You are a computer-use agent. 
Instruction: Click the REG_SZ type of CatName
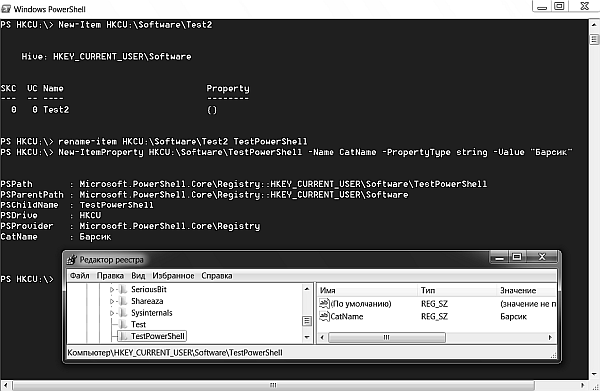[434, 316]
